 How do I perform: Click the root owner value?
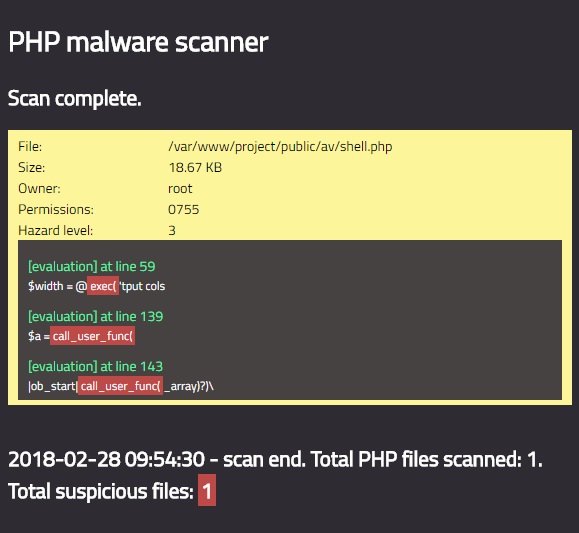tap(180, 189)
